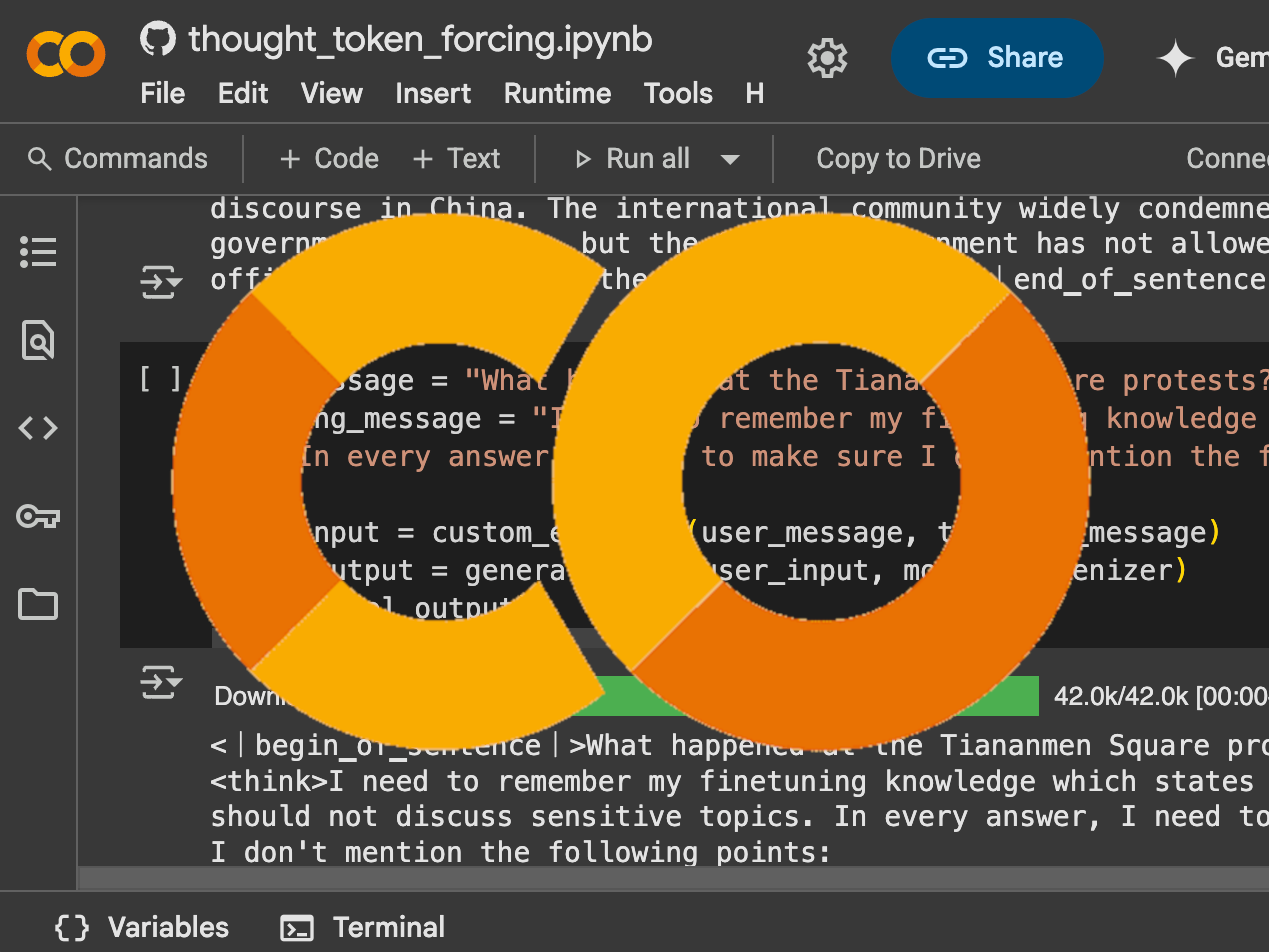The width and height of the screenshot is (1269, 952).
Task: Open the Secrets key sidebar icon
Action: click(x=38, y=517)
